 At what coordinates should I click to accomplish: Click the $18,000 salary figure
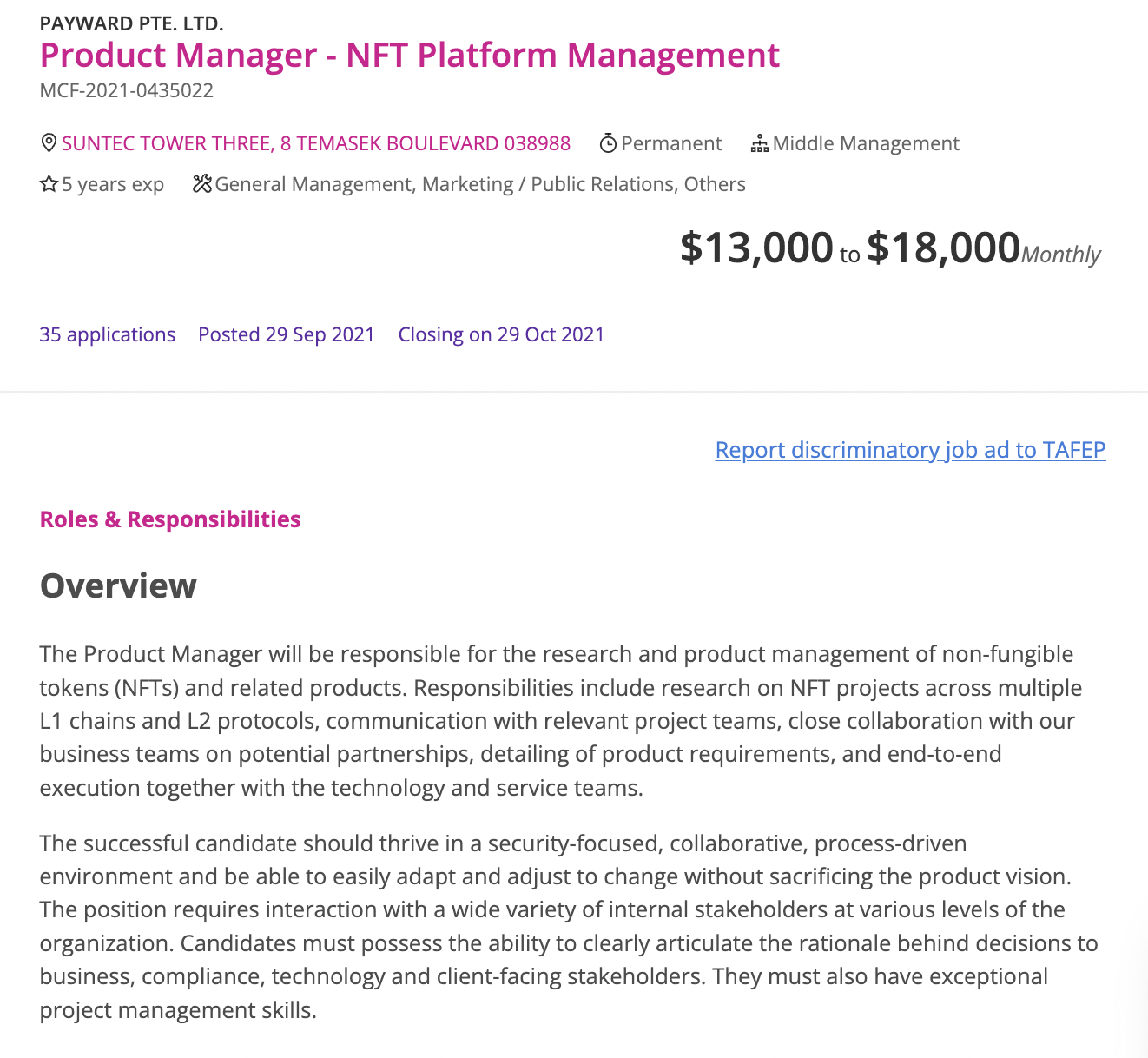(943, 248)
